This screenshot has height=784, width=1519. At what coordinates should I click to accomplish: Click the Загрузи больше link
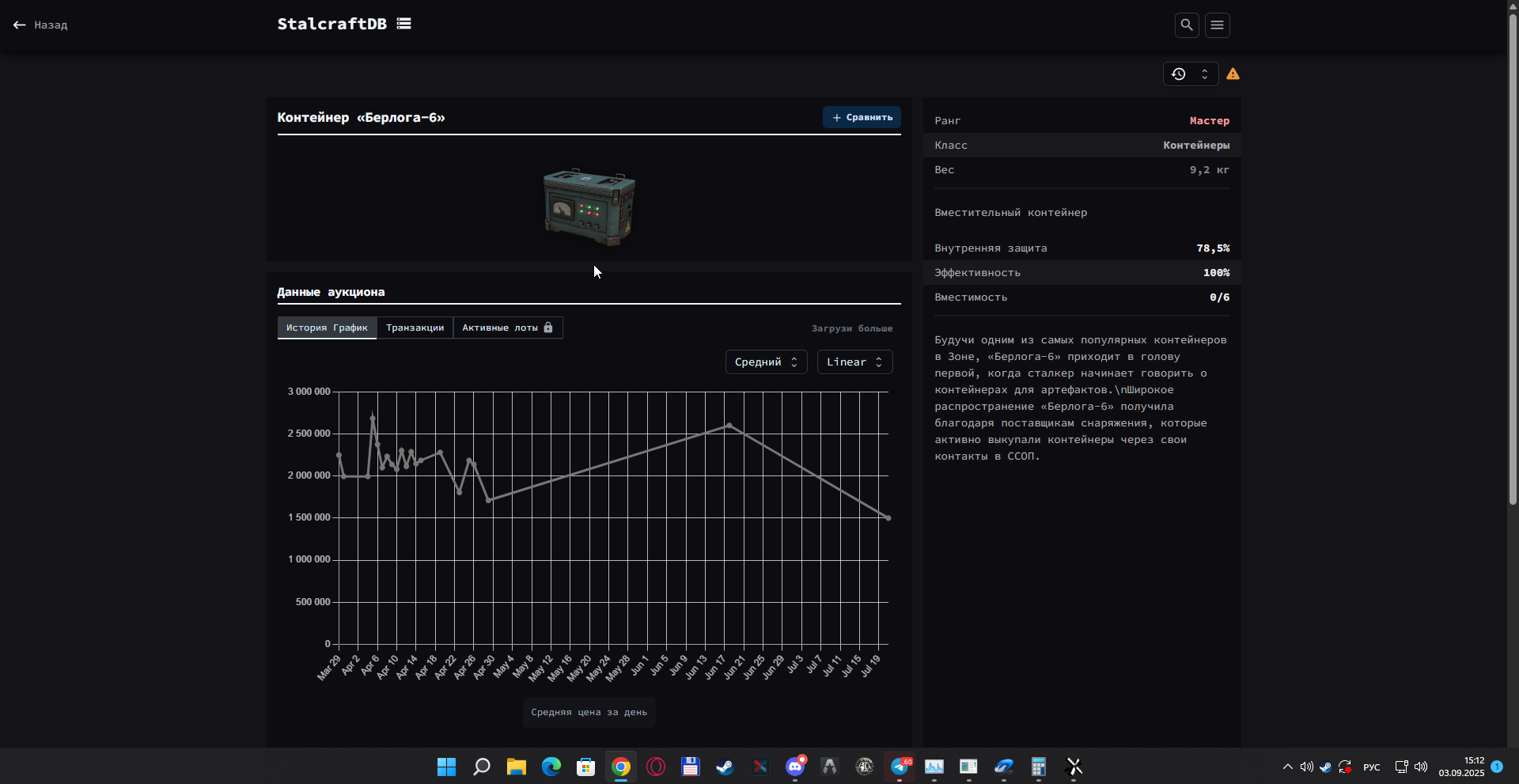852,328
